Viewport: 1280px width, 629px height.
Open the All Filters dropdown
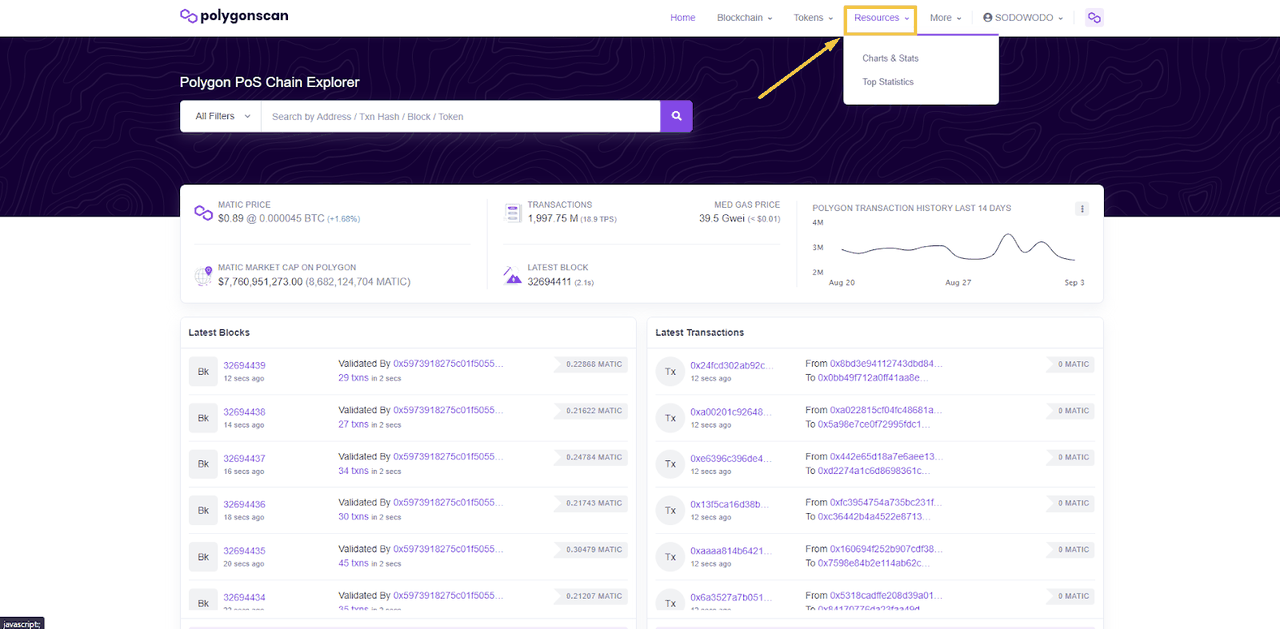tap(219, 115)
